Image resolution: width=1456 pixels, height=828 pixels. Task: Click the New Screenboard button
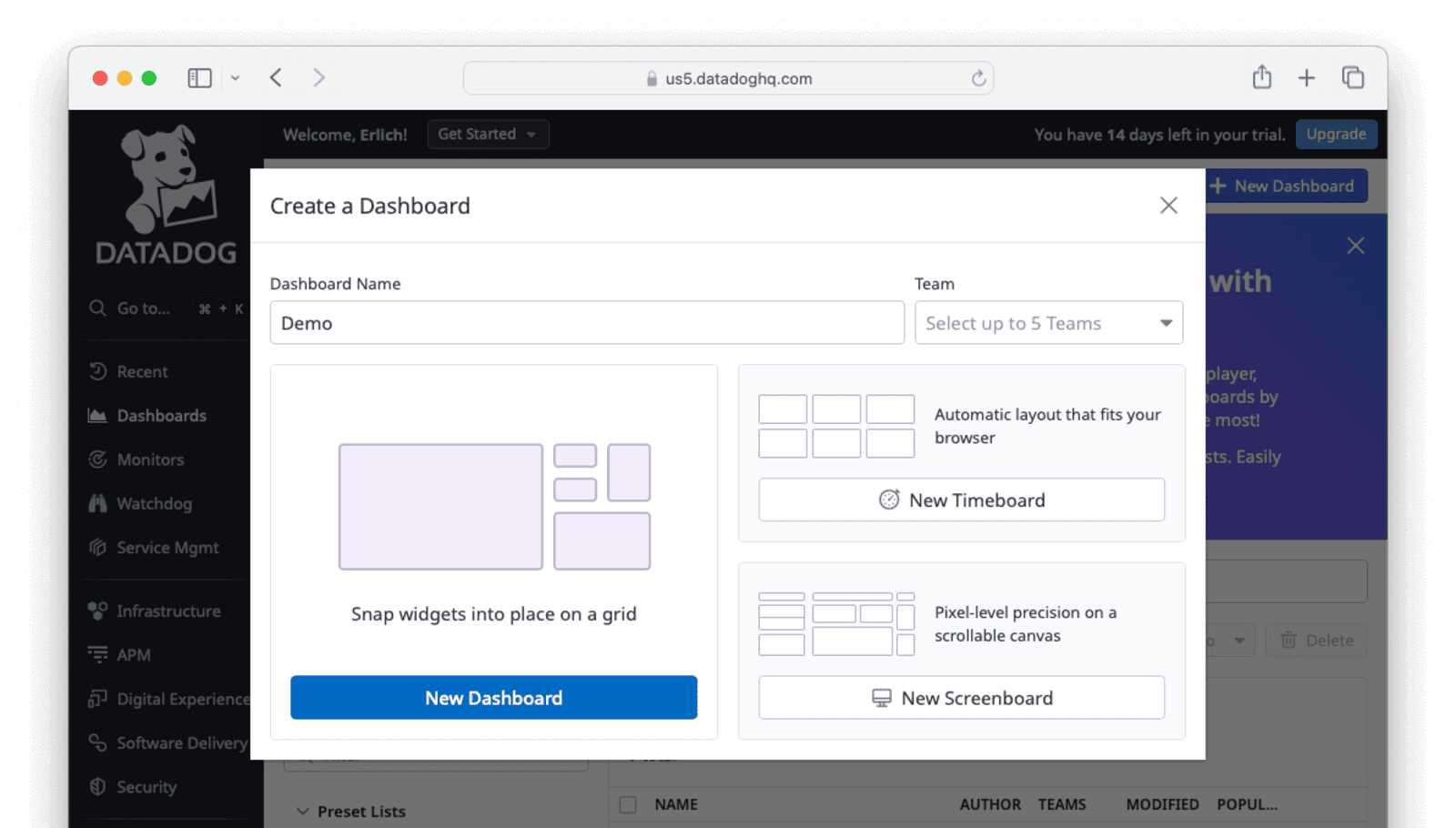click(x=961, y=698)
